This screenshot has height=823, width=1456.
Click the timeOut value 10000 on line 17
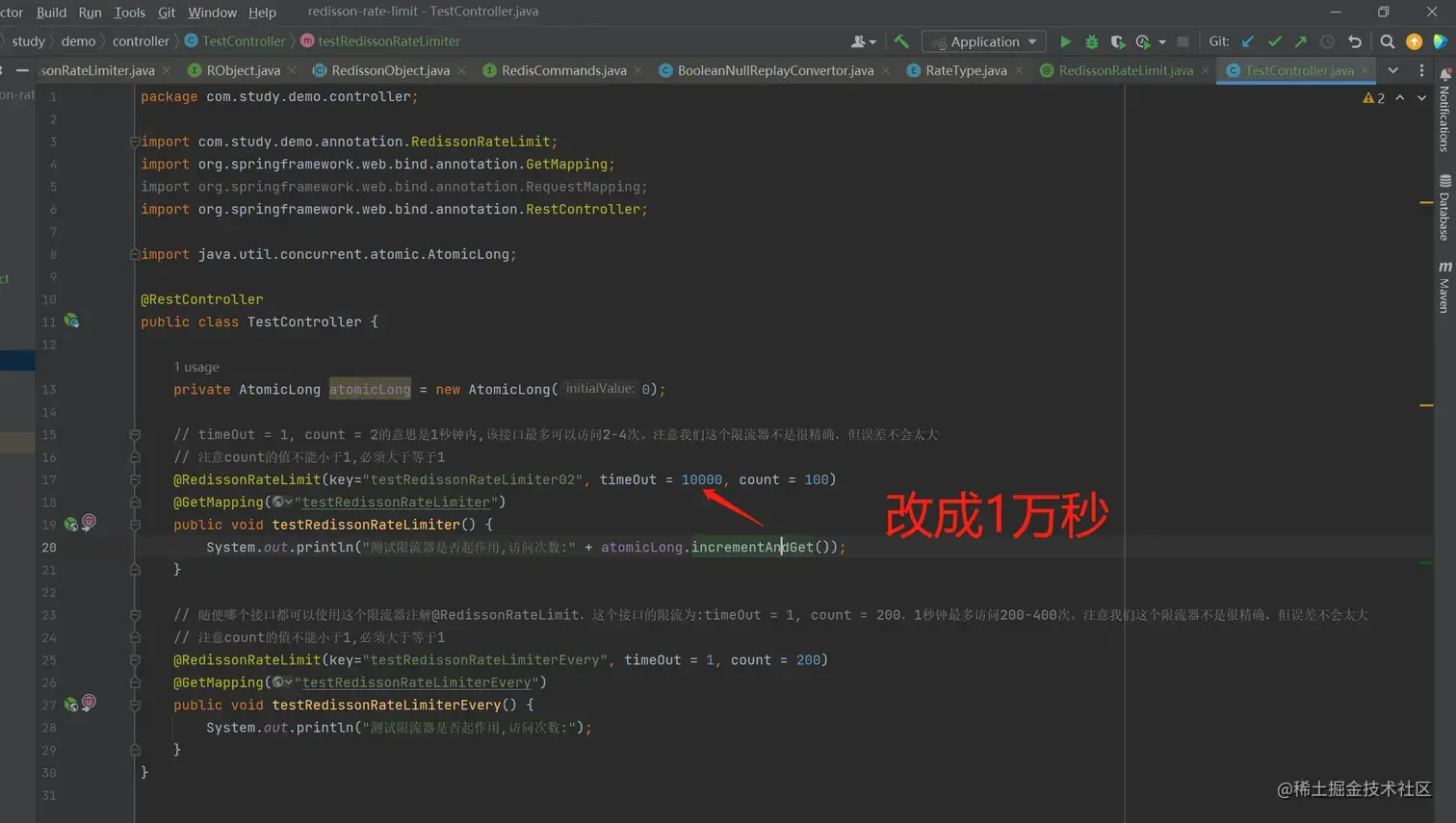tap(701, 479)
